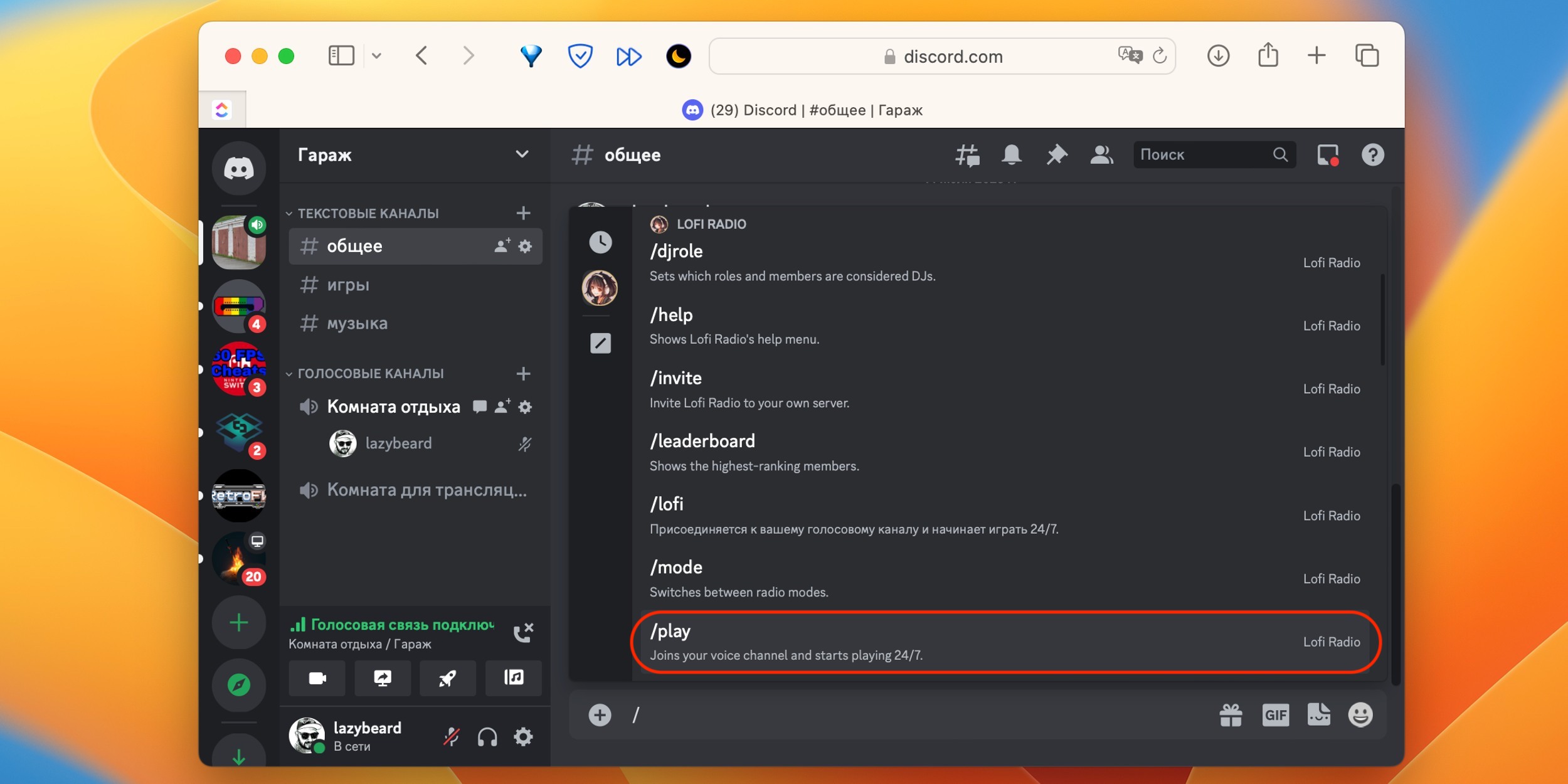
Task: Open attachment plus menu in message bar
Action: (600, 715)
